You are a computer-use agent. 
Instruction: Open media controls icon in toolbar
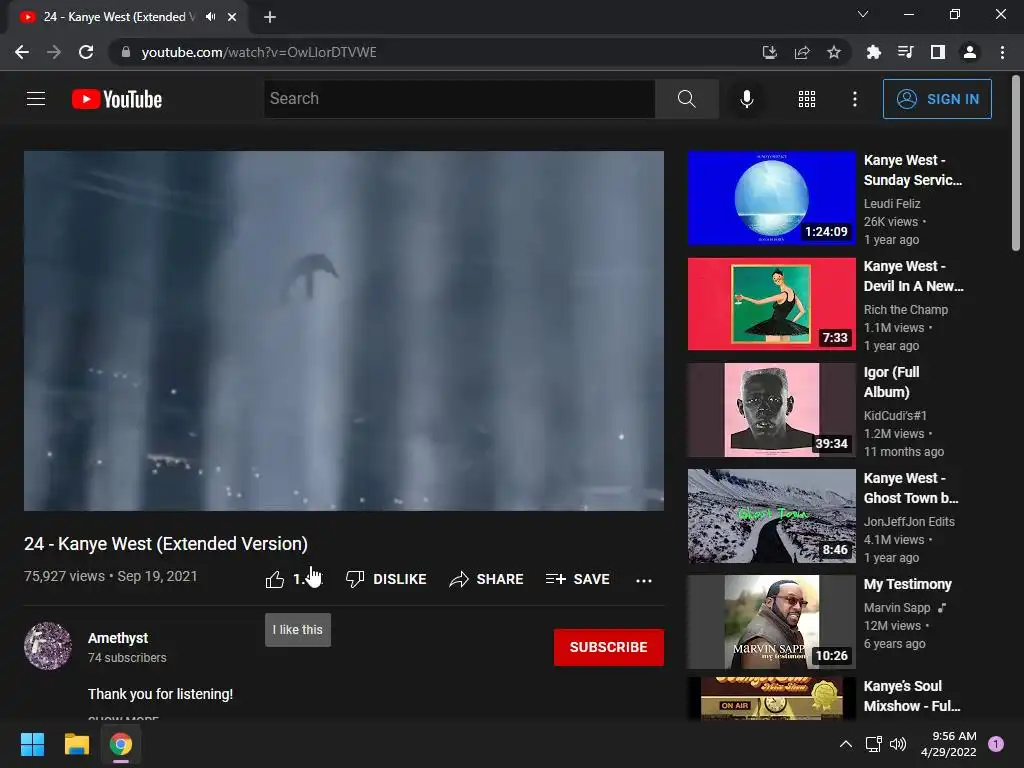click(x=905, y=52)
